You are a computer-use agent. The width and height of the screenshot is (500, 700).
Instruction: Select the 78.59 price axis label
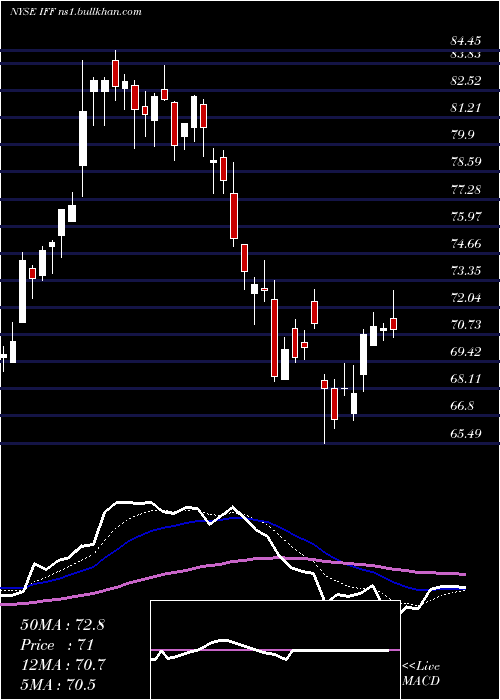(x=466, y=162)
